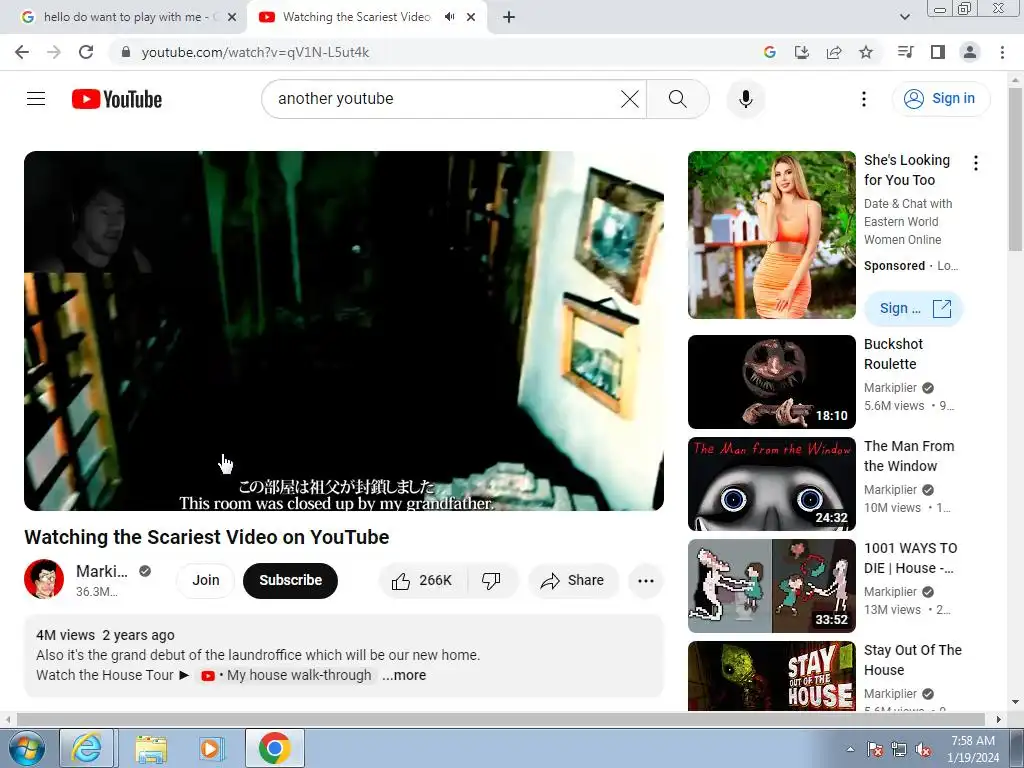This screenshot has height=768, width=1024.
Task: Click the share this page icon in toolbar
Action: pyautogui.click(x=834, y=52)
